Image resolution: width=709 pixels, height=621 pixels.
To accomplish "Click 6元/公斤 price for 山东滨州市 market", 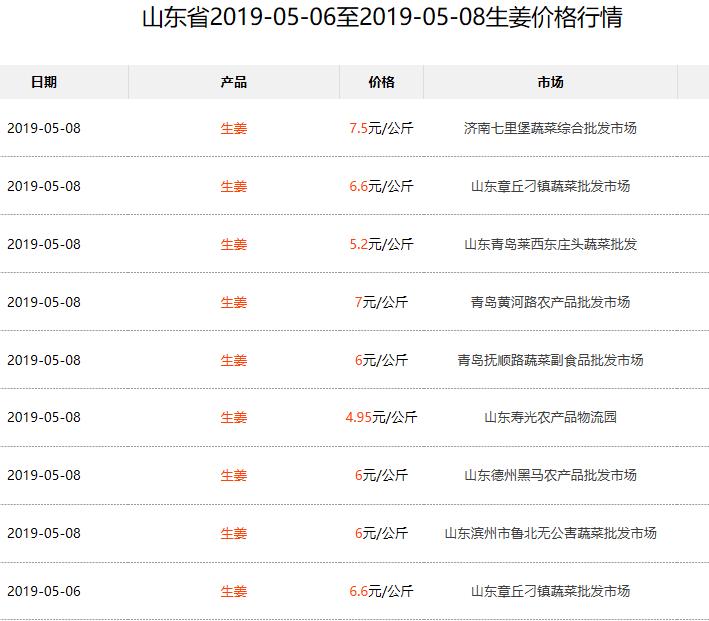I will tap(381, 533).
